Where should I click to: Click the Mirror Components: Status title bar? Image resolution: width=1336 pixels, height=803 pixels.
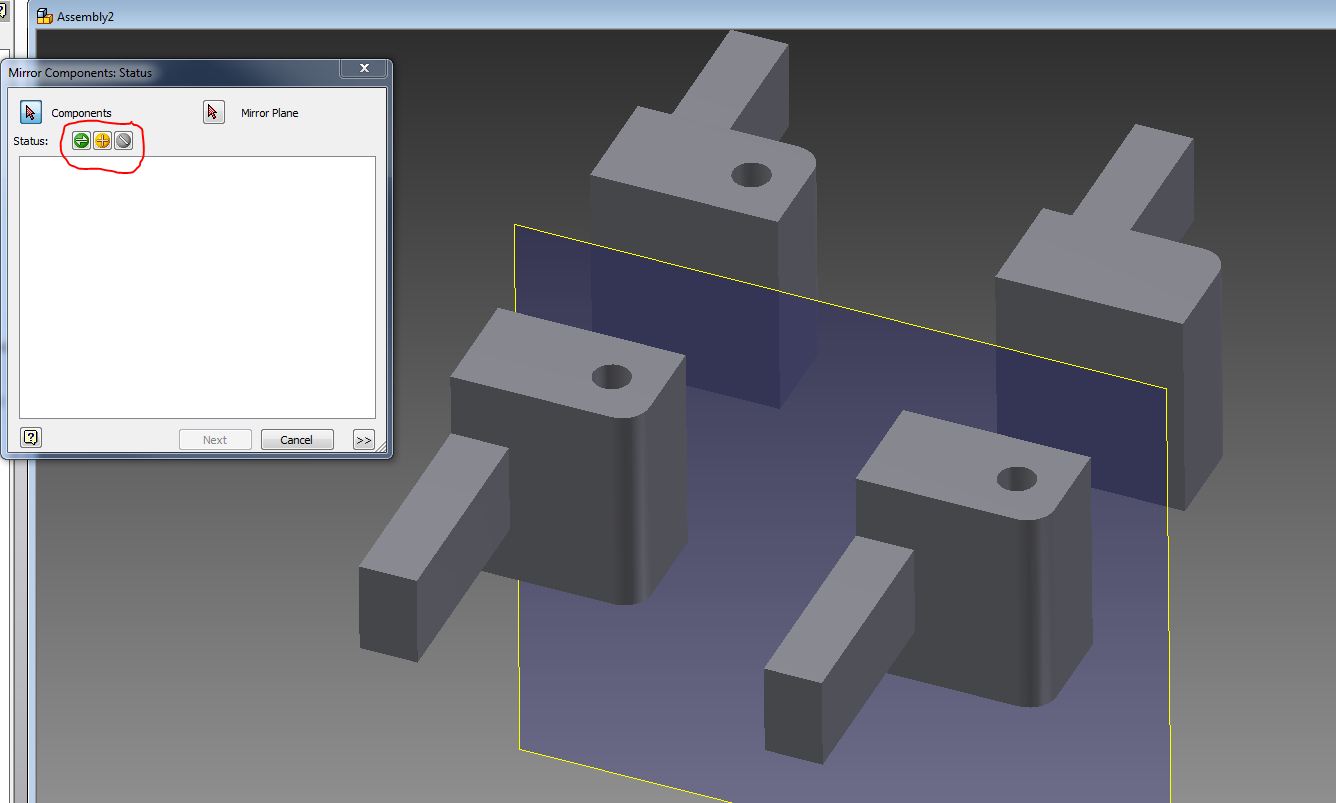pyautogui.click(x=150, y=72)
